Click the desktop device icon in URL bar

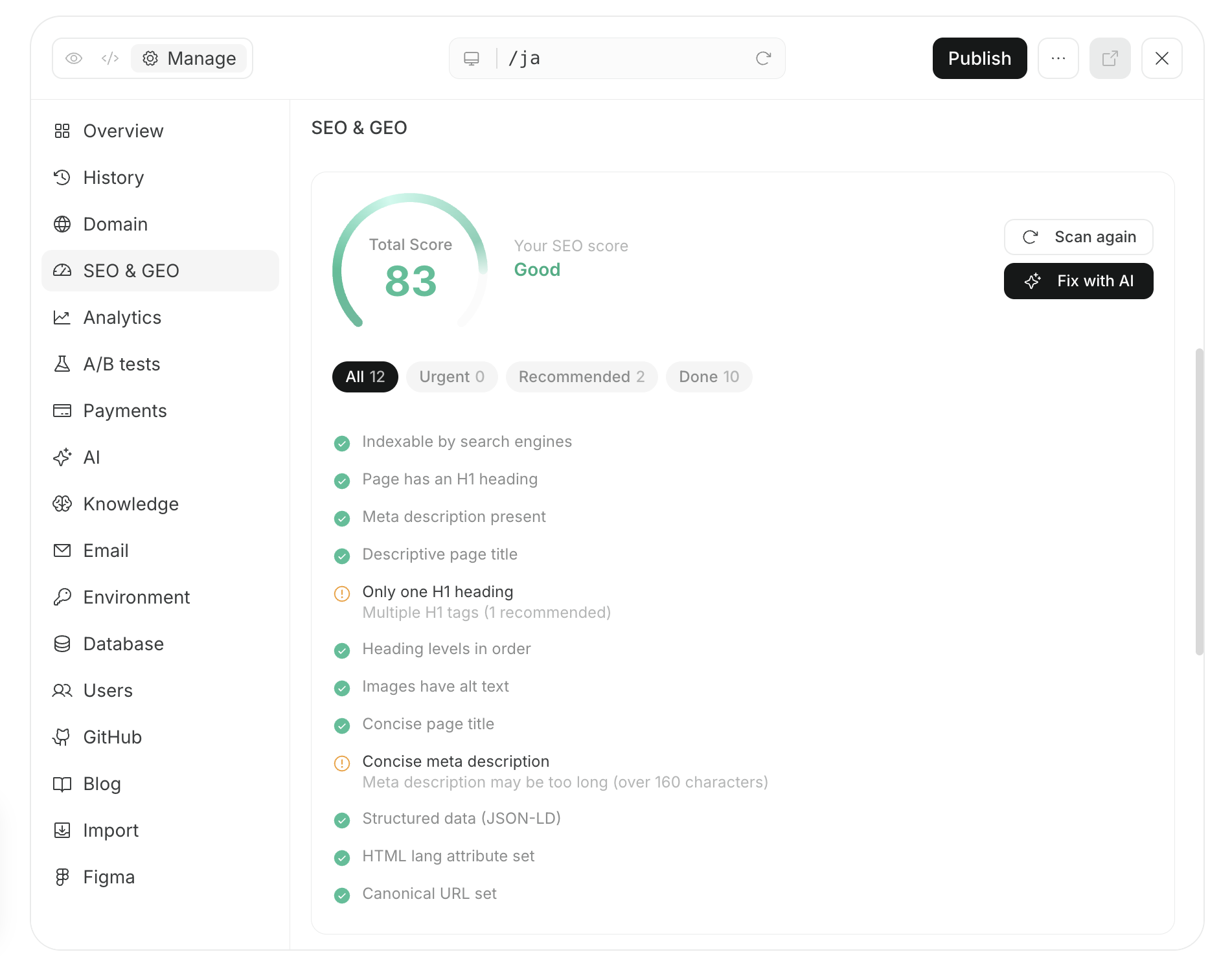point(472,58)
